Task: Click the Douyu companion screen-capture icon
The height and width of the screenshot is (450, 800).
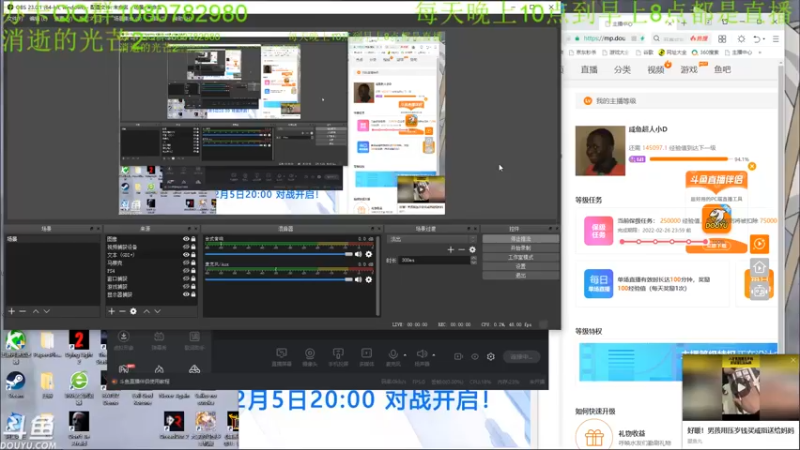Action: click(281, 354)
